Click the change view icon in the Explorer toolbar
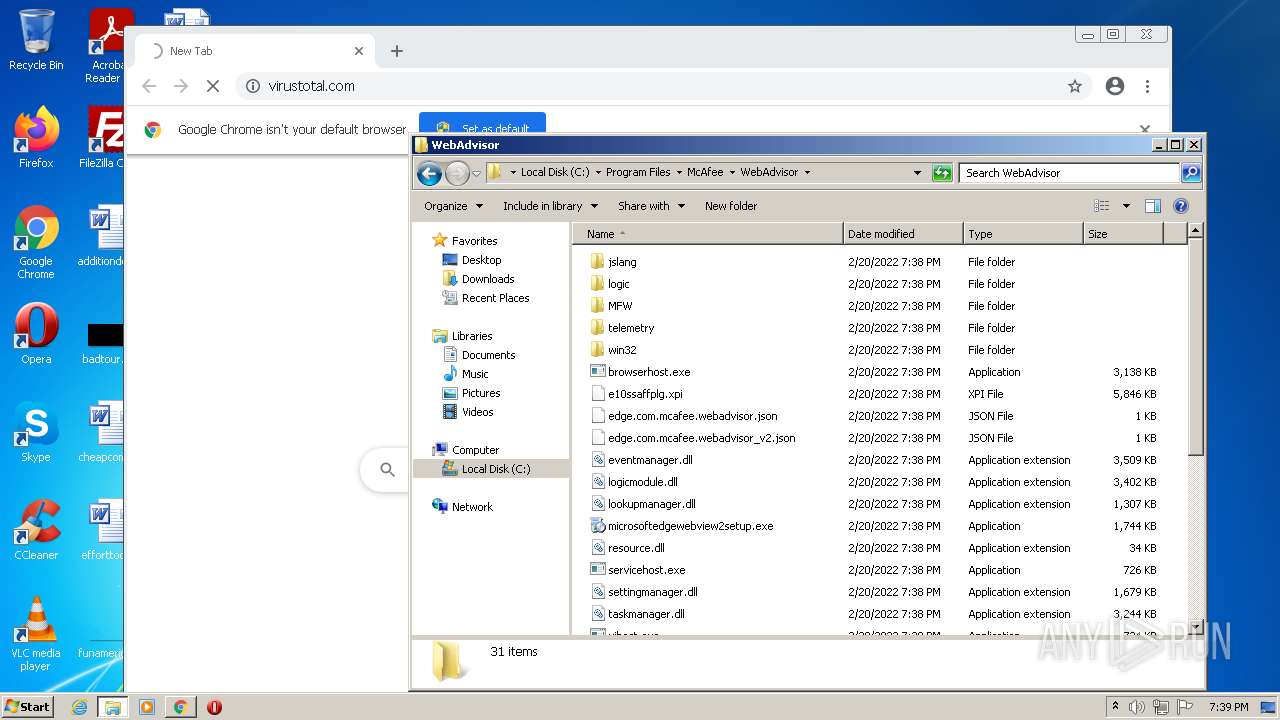 tap(1102, 206)
